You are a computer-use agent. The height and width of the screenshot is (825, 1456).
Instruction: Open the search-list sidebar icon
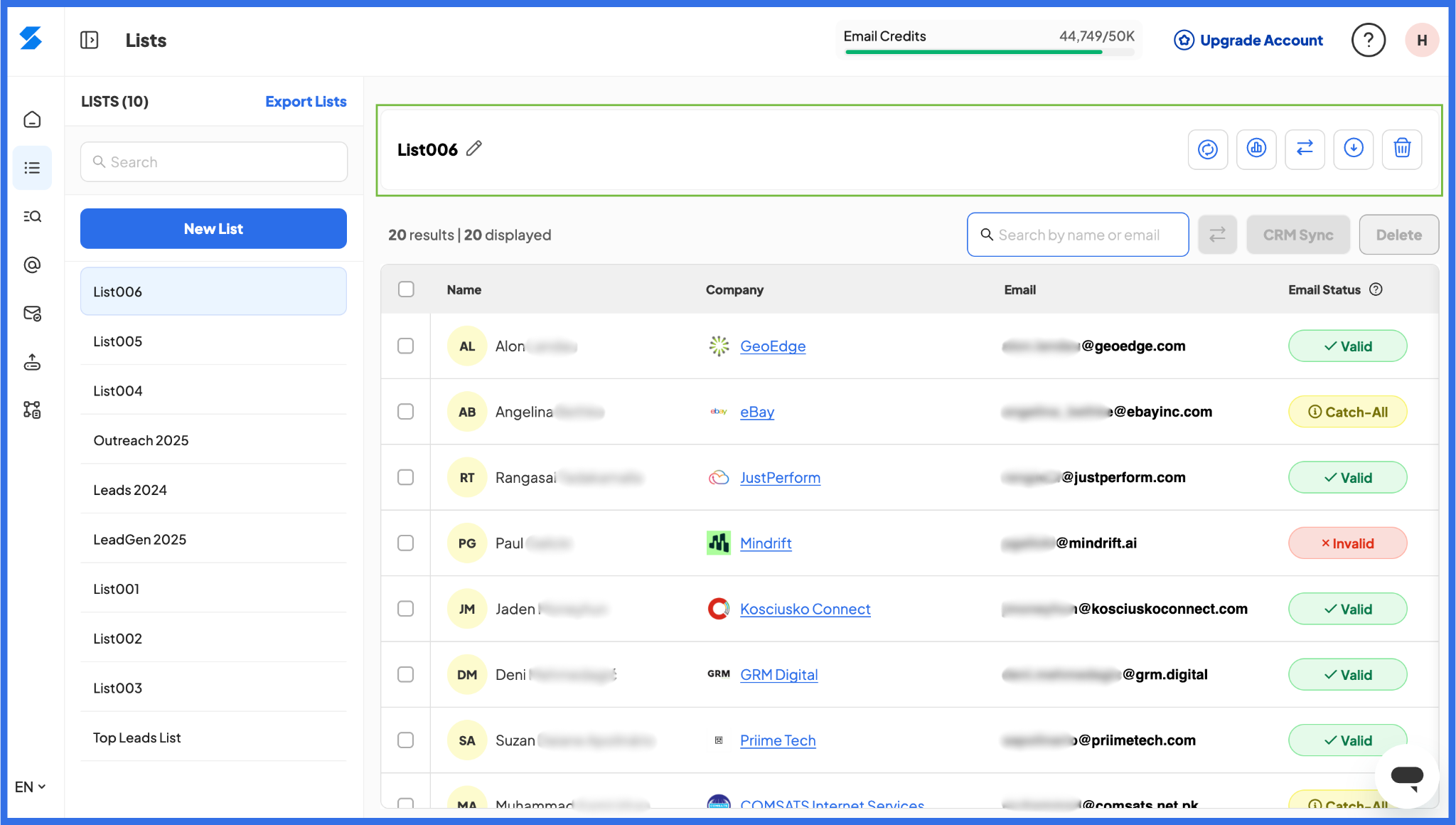click(32, 216)
